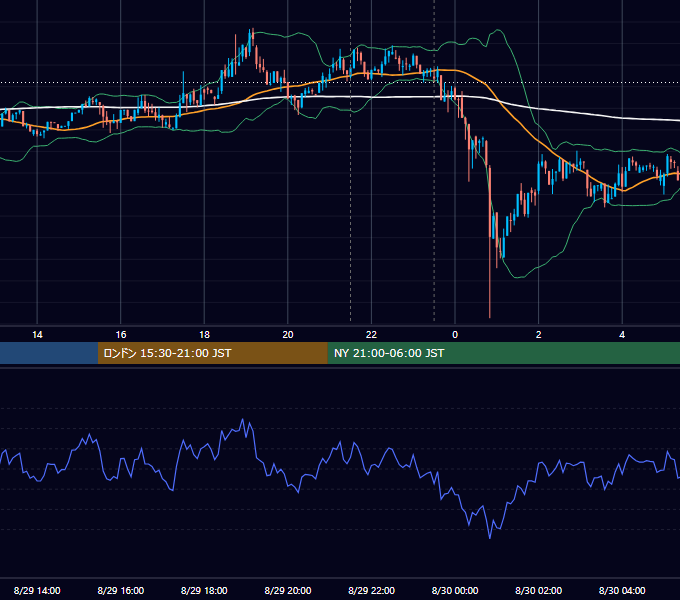Click the long lower wick of the crash candle
680x600 pixels.
click(490, 277)
